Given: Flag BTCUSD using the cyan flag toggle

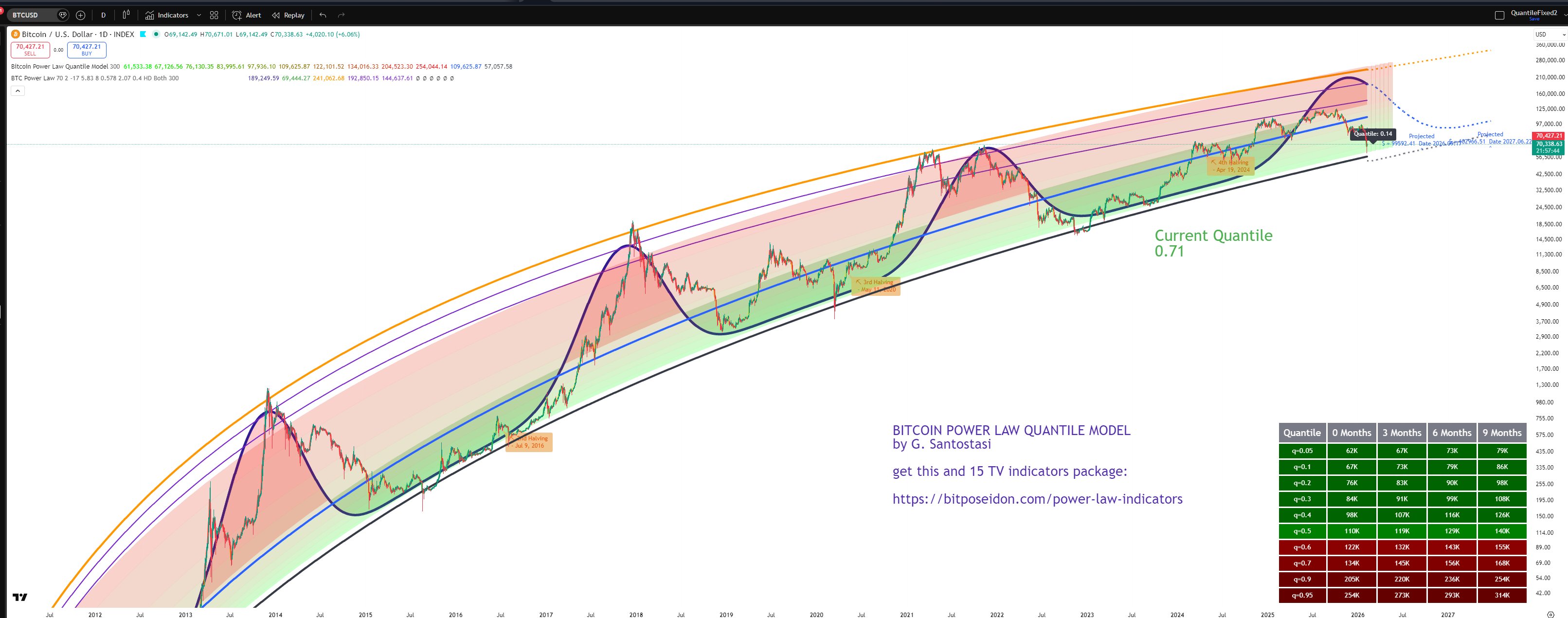Looking at the screenshot, I should pyautogui.click(x=143, y=34).
